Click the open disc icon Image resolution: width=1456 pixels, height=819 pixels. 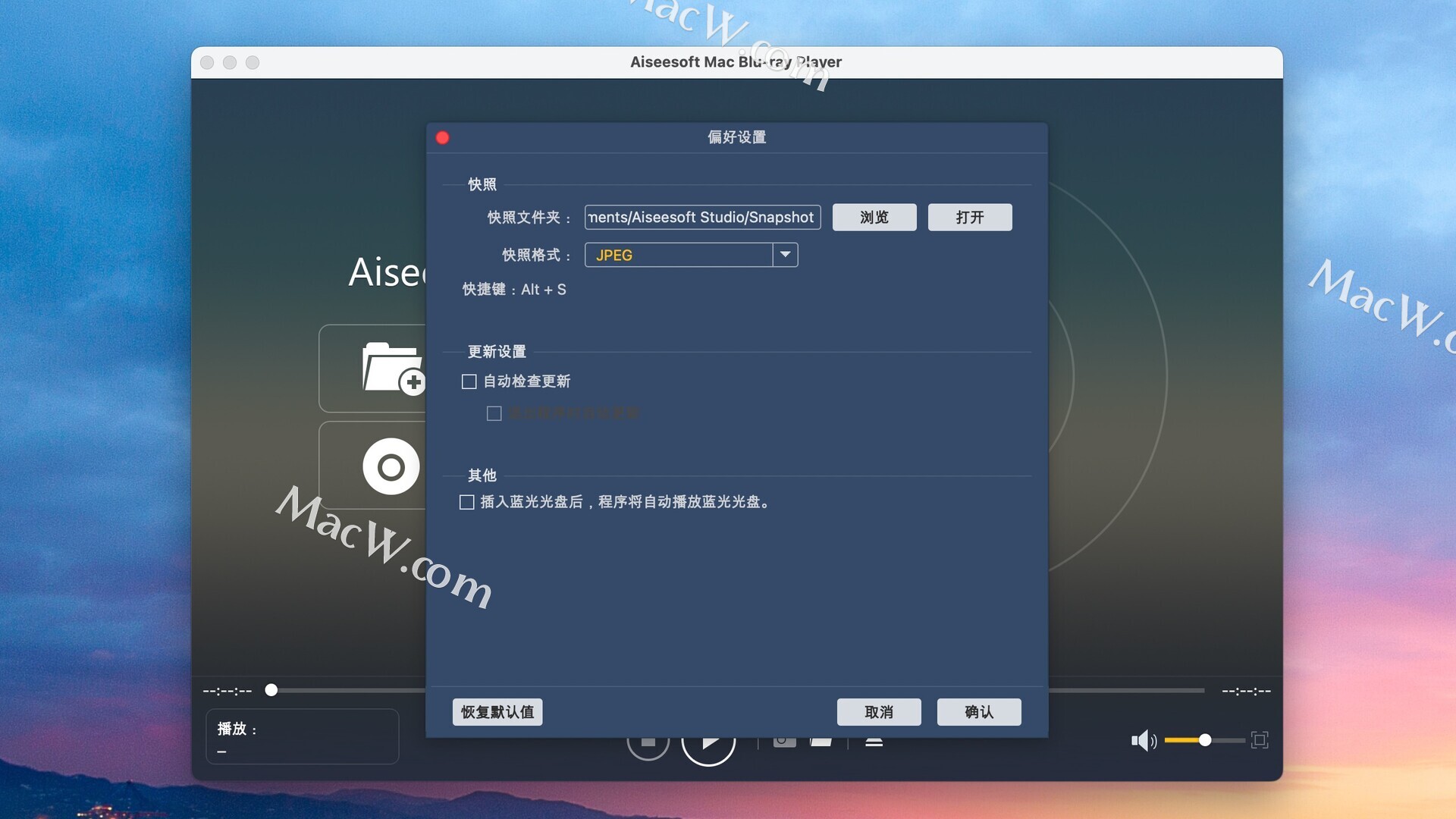391,466
